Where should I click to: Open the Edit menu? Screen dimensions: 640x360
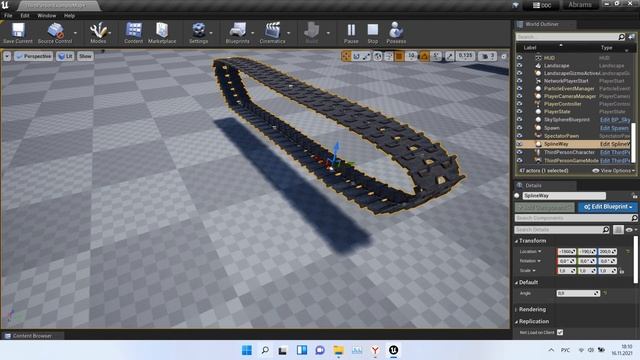(x=25, y=16)
